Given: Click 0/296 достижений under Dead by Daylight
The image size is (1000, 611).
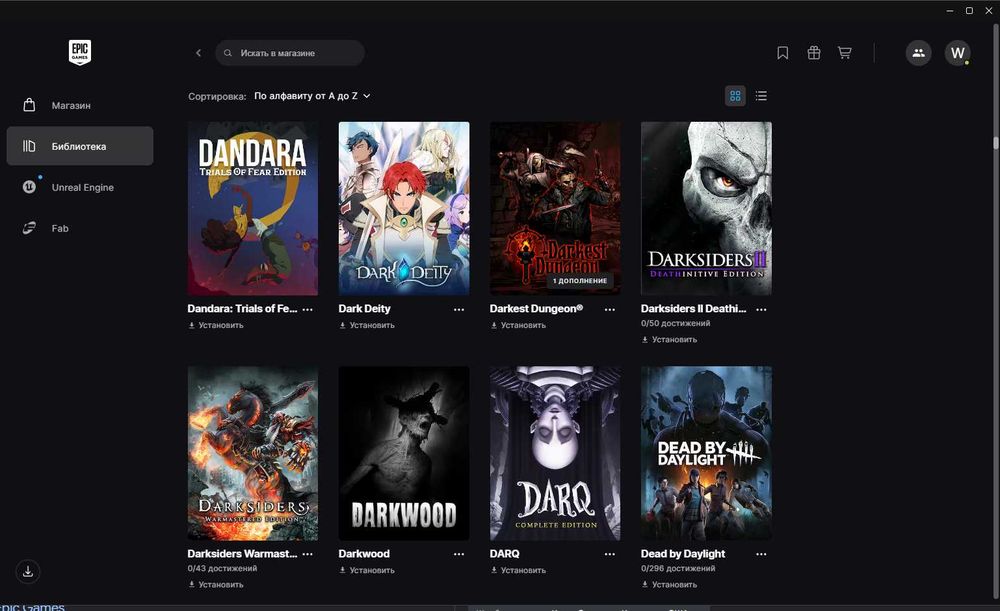Looking at the screenshot, I should coord(678,568).
